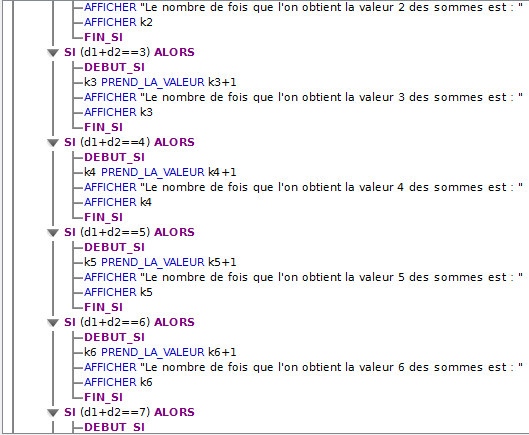Select AFFICHER message about valeur 6 des sommes
This screenshot has height=435, width=529.
[x=304, y=367]
